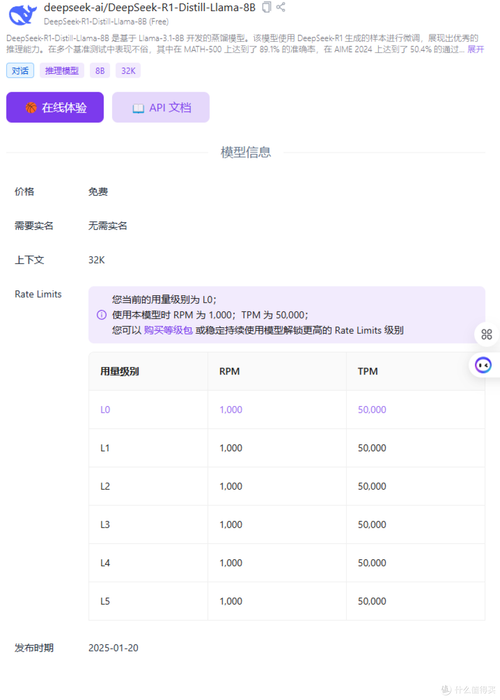
Task: Click the L1 row RPM value
Action: (231, 448)
